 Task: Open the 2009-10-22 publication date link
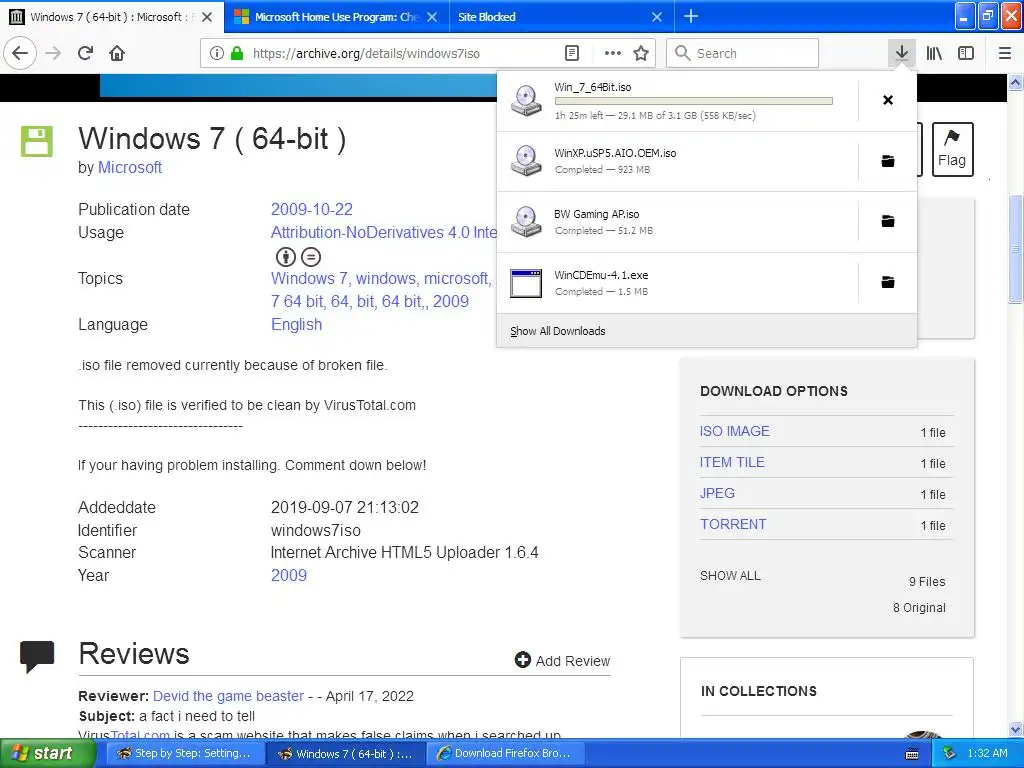click(312, 210)
